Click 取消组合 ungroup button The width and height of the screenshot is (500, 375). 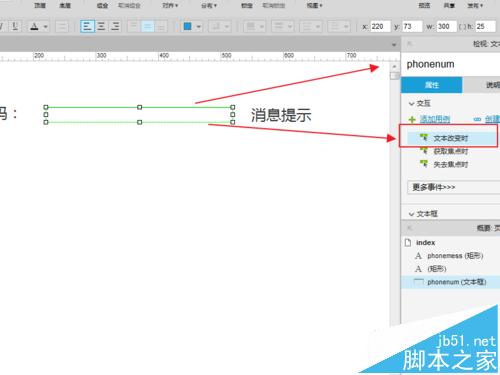pos(129,5)
